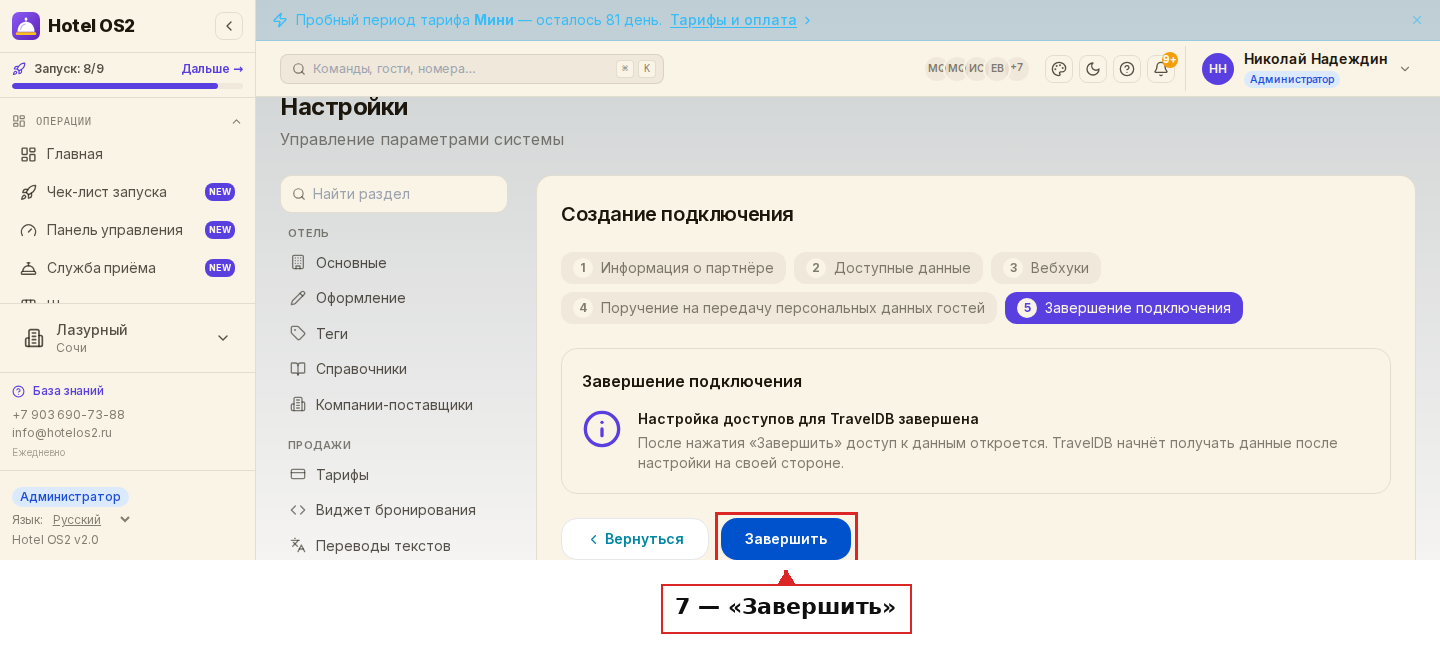This screenshot has height=657, width=1440.
Task: Click the building icon beside Лазурный
Action: tap(34, 338)
